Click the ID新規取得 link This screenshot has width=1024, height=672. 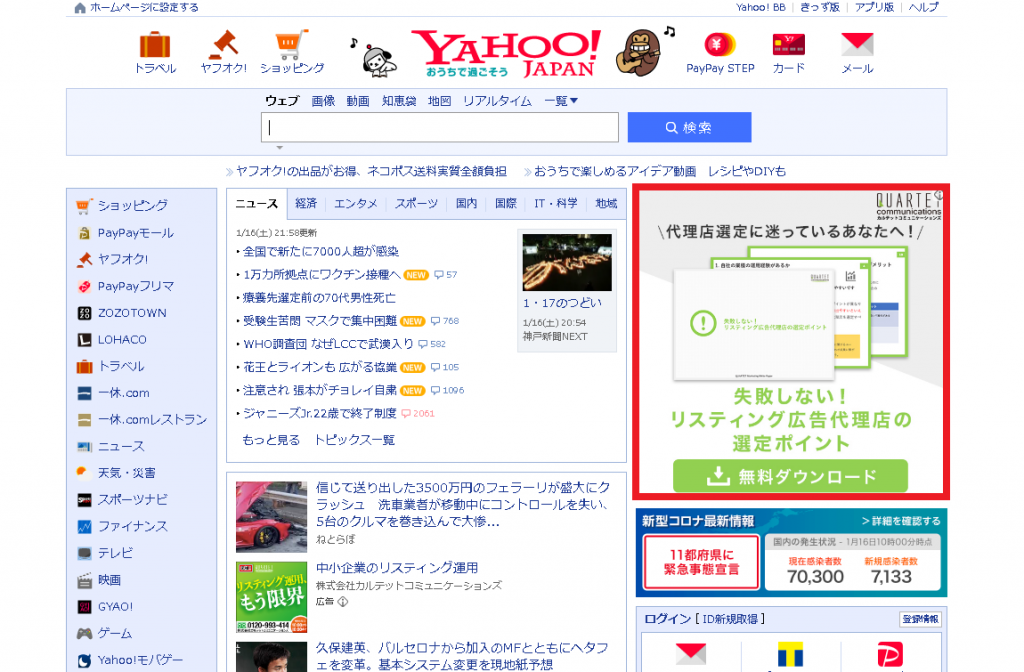click(x=730, y=619)
